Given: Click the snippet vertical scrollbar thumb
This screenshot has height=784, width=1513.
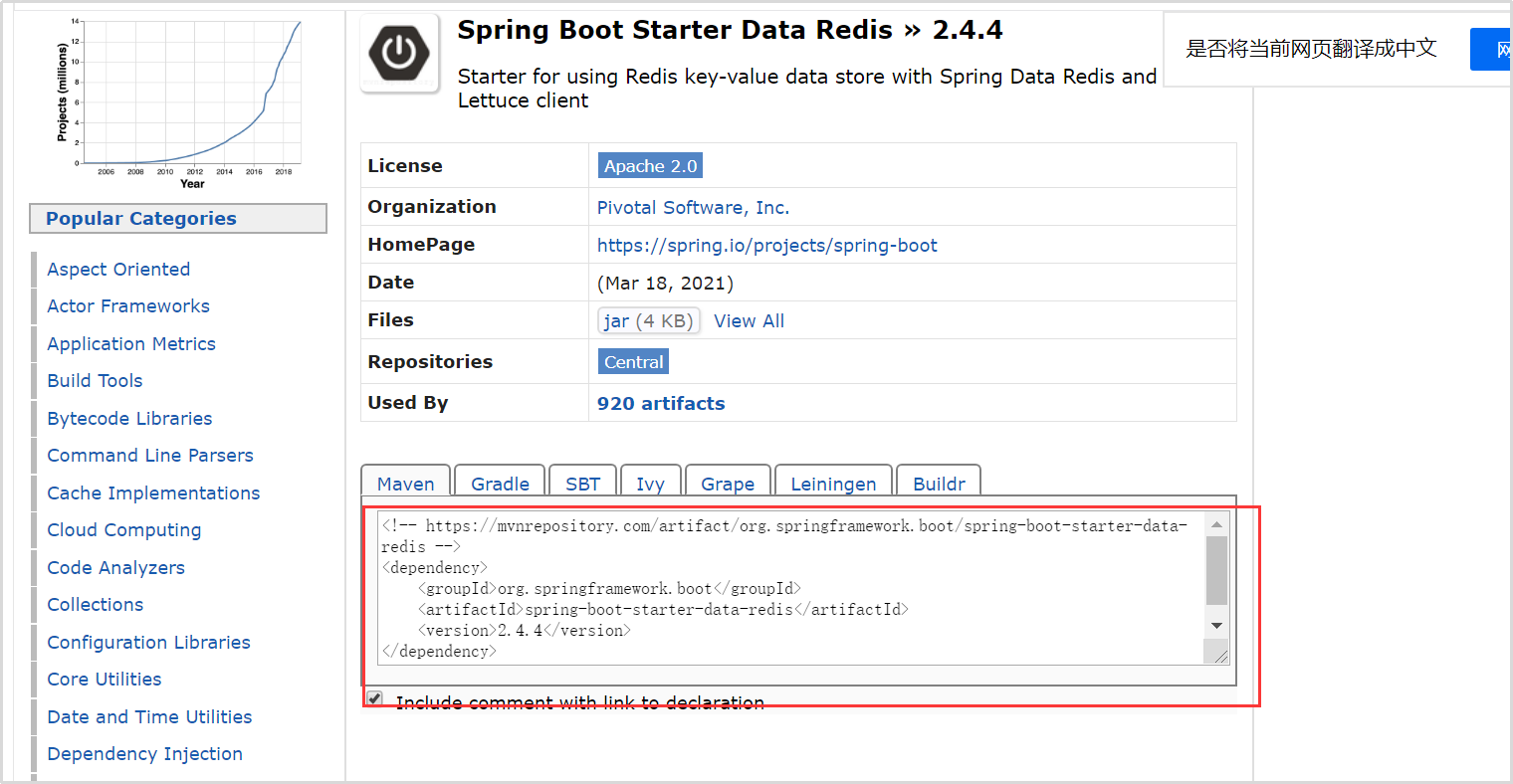Looking at the screenshot, I should click(1216, 570).
